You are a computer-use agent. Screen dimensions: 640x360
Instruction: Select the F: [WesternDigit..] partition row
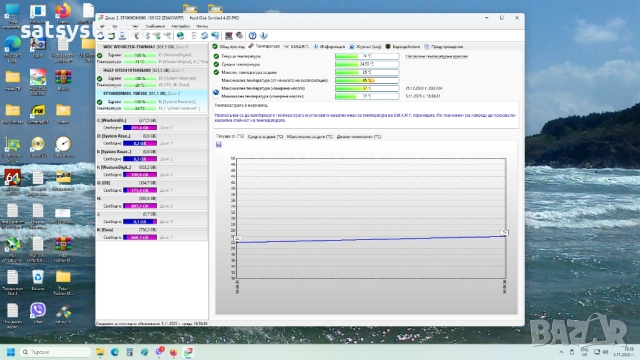[x=152, y=171]
